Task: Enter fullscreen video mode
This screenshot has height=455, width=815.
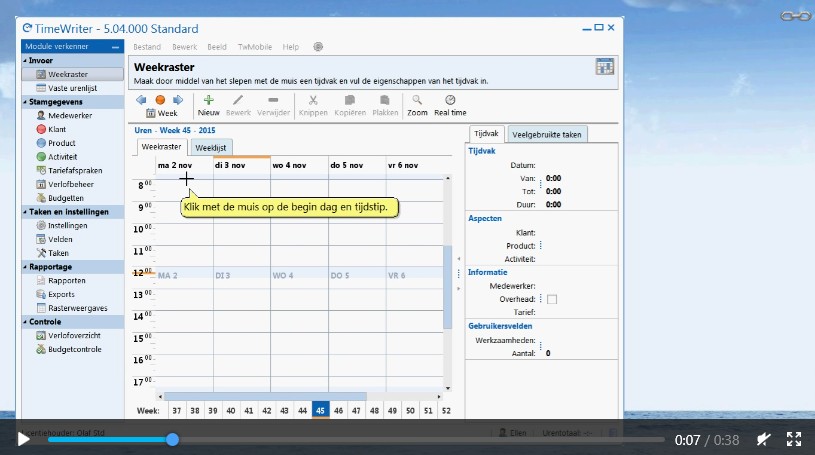Action: coord(794,439)
